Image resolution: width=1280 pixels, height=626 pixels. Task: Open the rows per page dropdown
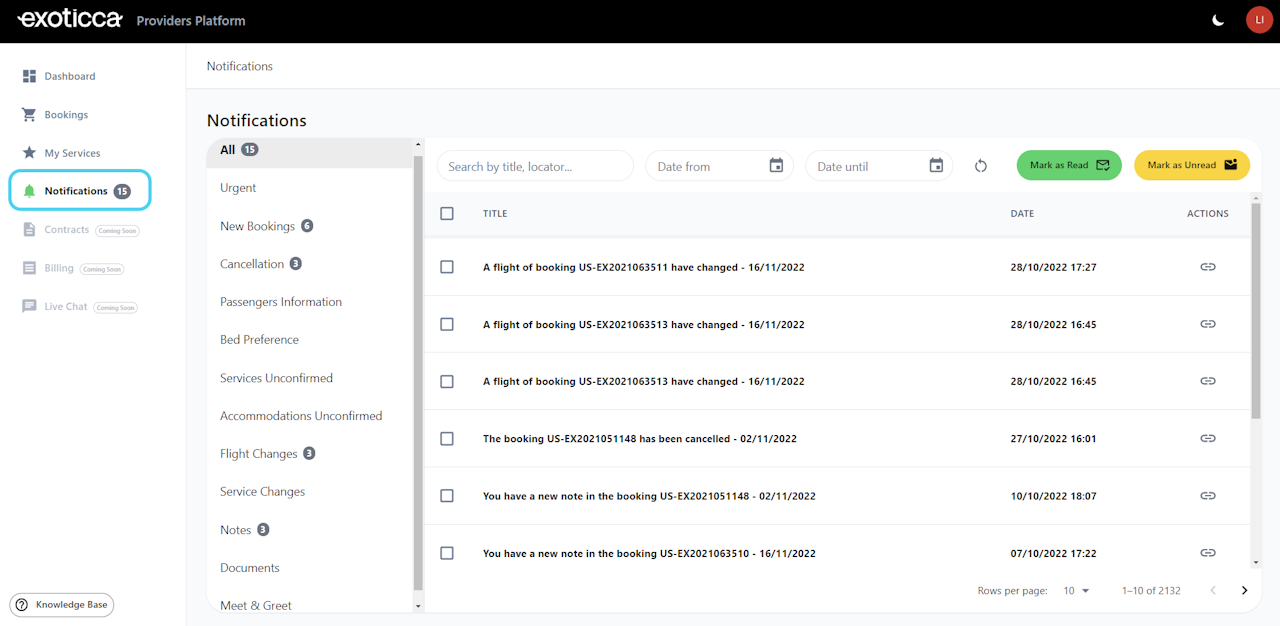coord(1076,591)
